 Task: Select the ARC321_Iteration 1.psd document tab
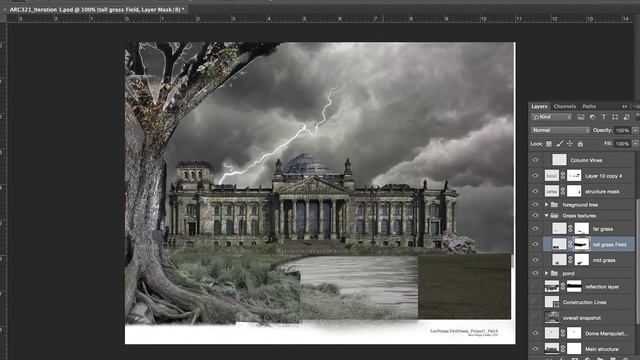(x=97, y=9)
